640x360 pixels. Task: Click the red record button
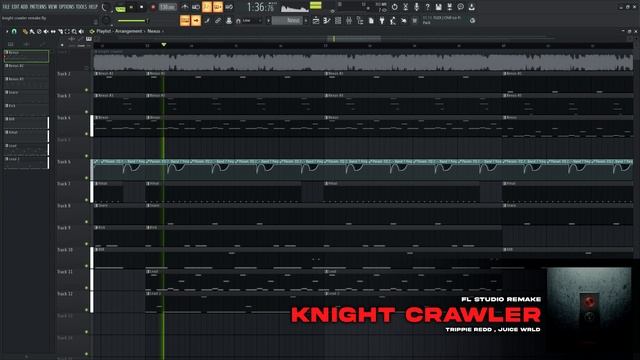pos(153,7)
